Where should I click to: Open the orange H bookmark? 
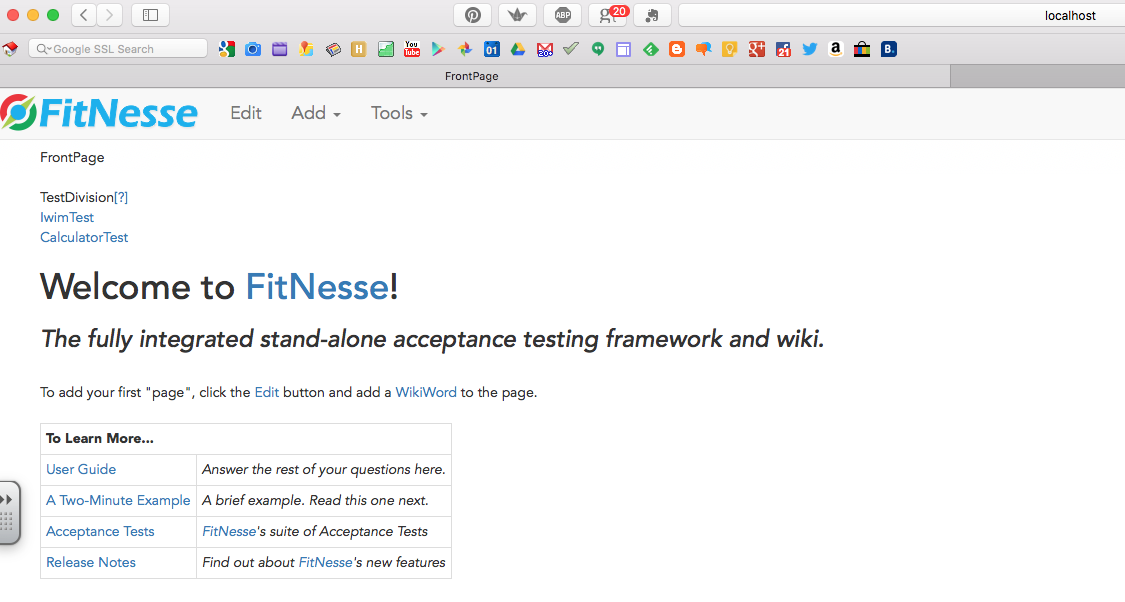pos(359,49)
